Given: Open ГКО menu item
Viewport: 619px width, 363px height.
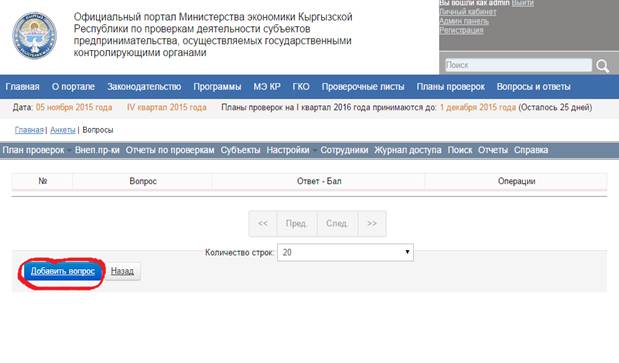Looking at the screenshot, I should (x=301, y=87).
